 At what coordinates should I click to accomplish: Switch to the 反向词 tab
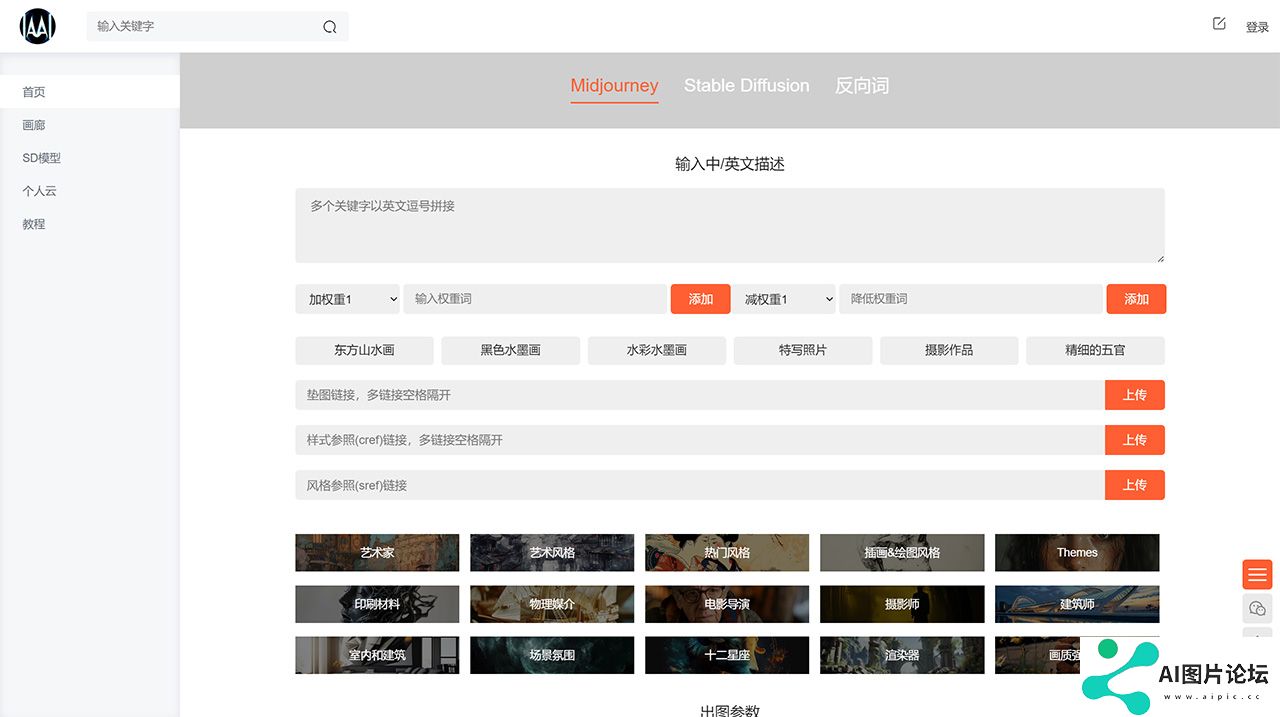pos(862,86)
